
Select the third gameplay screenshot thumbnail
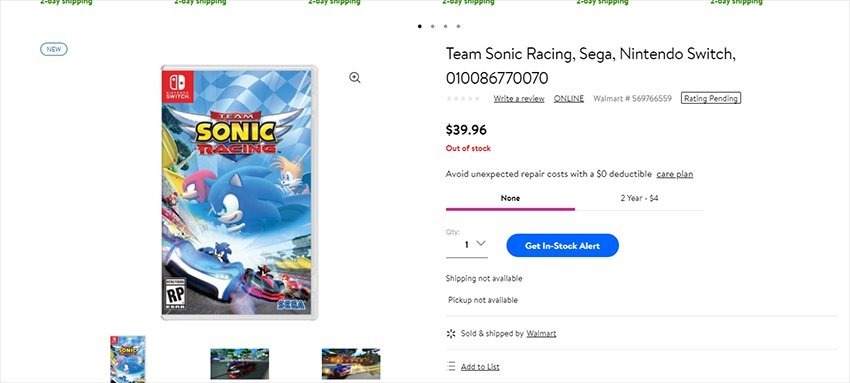point(351,363)
